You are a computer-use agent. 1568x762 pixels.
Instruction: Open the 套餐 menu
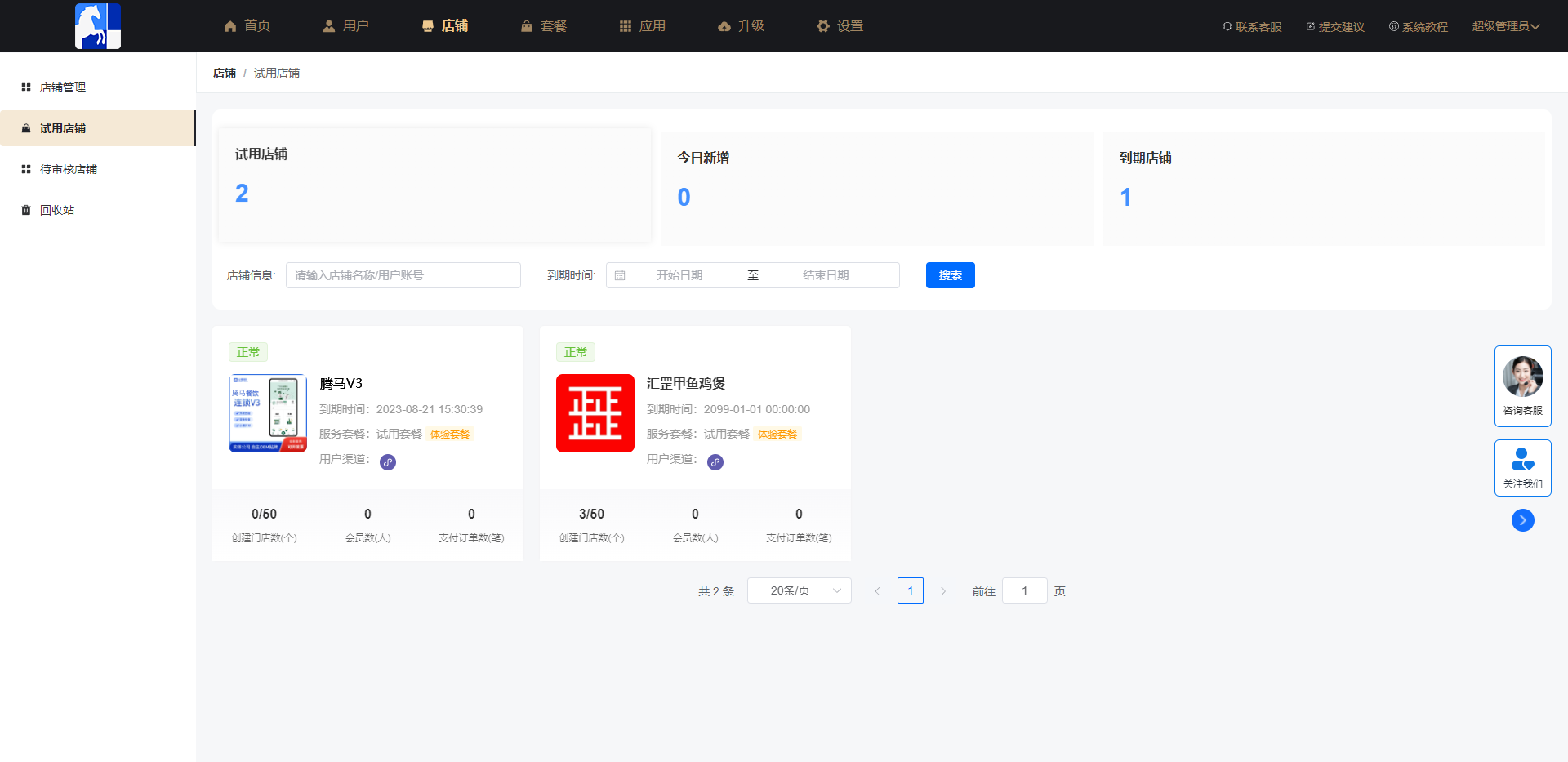click(x=543, y=26)
